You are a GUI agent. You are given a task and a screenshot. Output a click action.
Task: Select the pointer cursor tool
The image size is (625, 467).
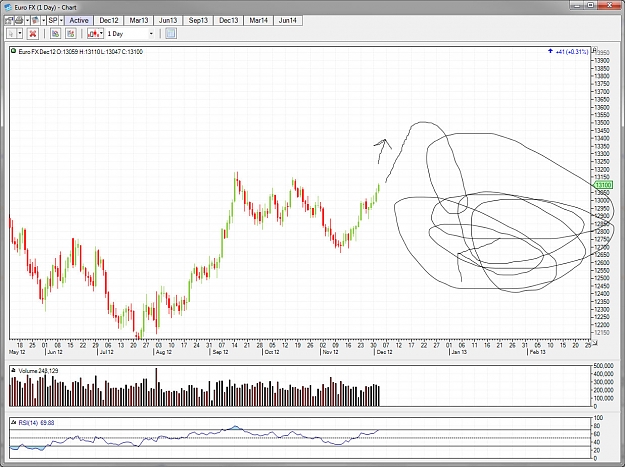click(x=11, y=33)
